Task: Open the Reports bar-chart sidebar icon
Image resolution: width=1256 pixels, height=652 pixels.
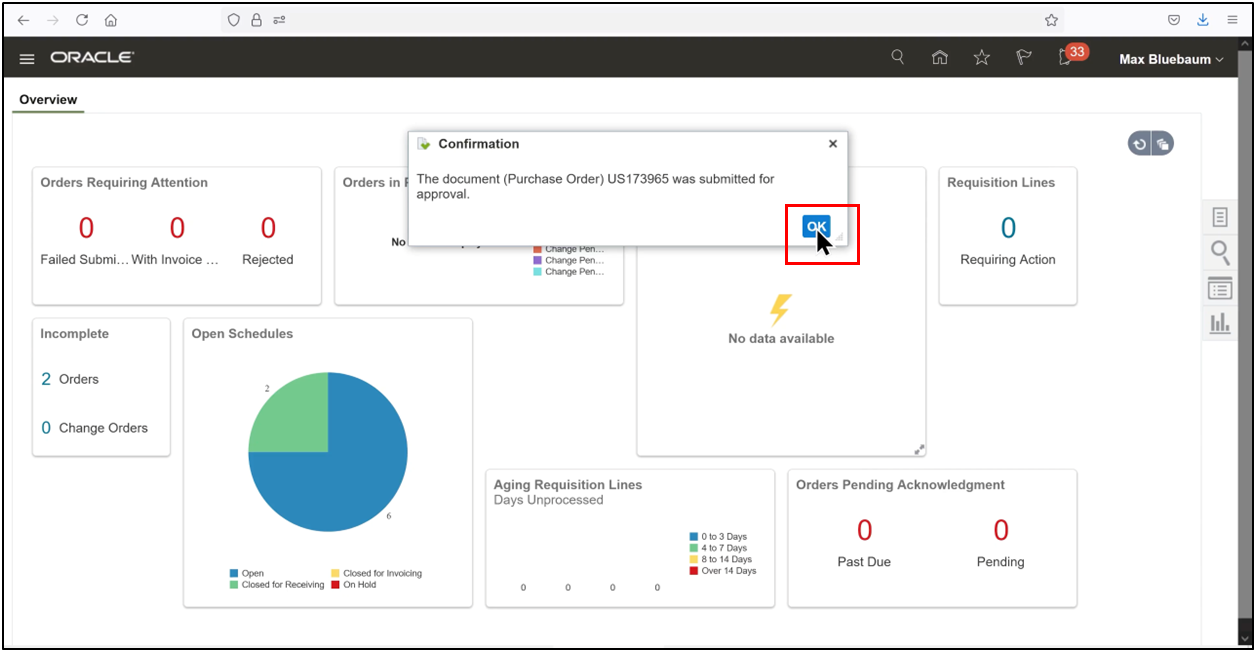Action: point(1219,322)
